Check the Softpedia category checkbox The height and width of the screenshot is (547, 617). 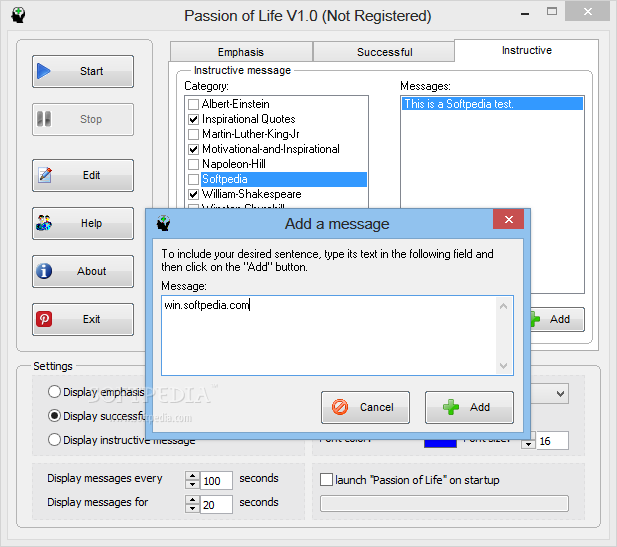pos(193,179)
